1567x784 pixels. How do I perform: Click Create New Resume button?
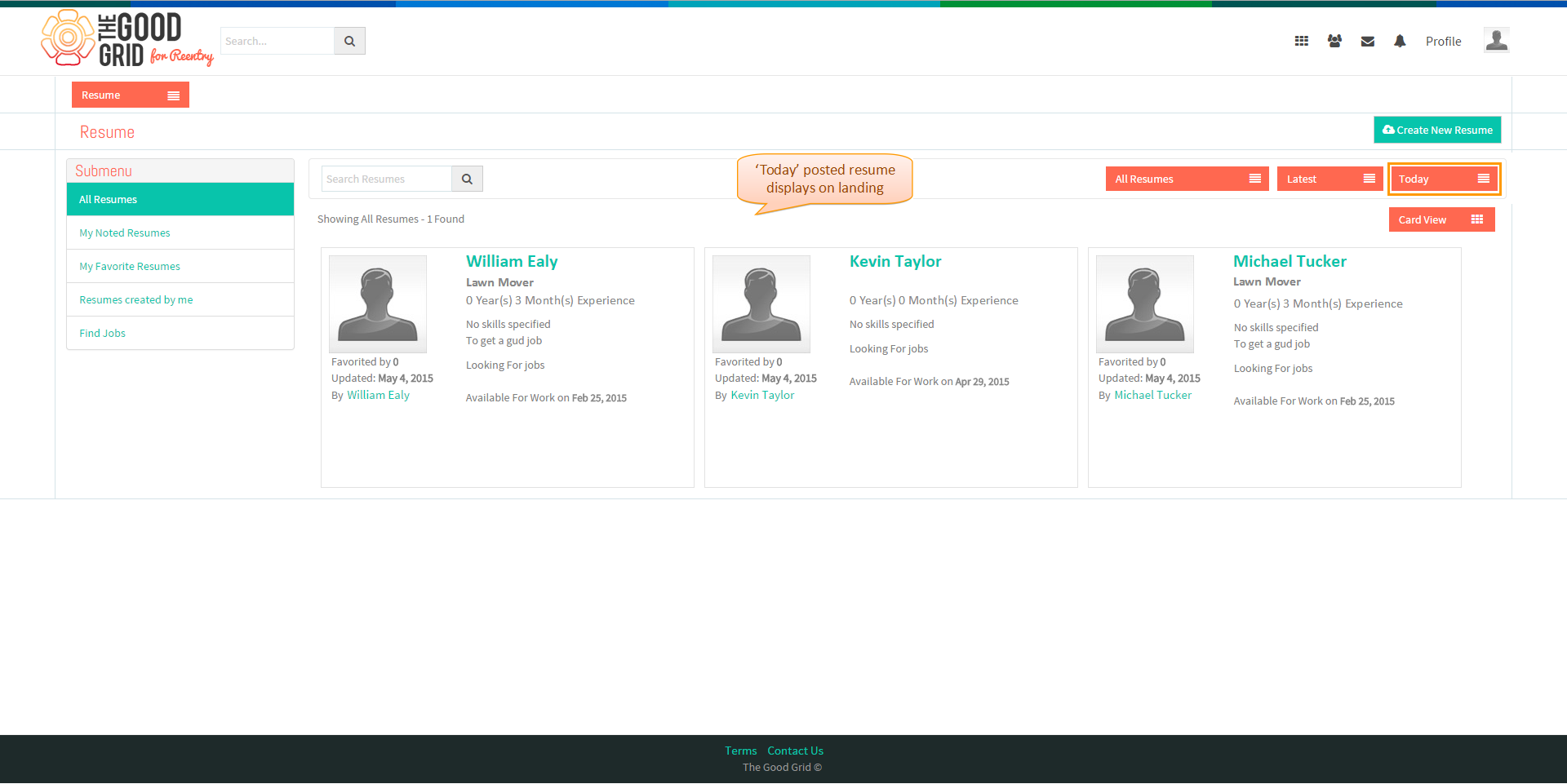[1437, 130]
